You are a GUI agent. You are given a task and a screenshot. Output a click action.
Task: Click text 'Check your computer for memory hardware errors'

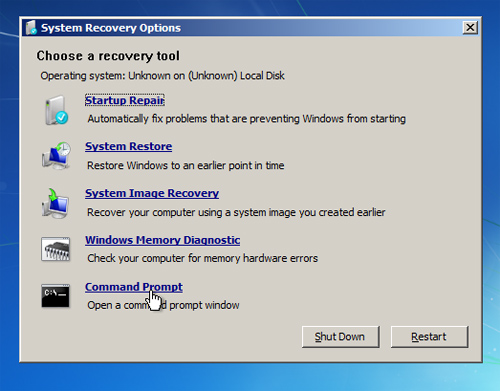[203, 258]
